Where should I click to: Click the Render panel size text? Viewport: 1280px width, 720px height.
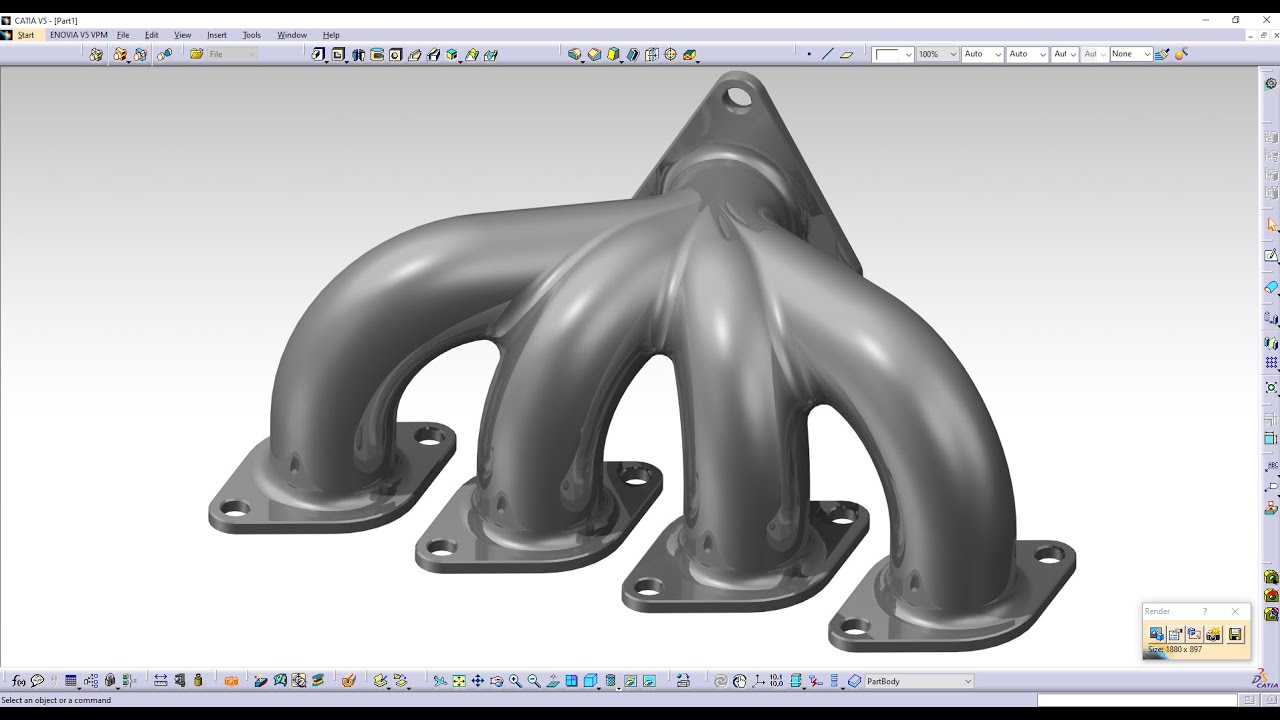pos(1175,650)
